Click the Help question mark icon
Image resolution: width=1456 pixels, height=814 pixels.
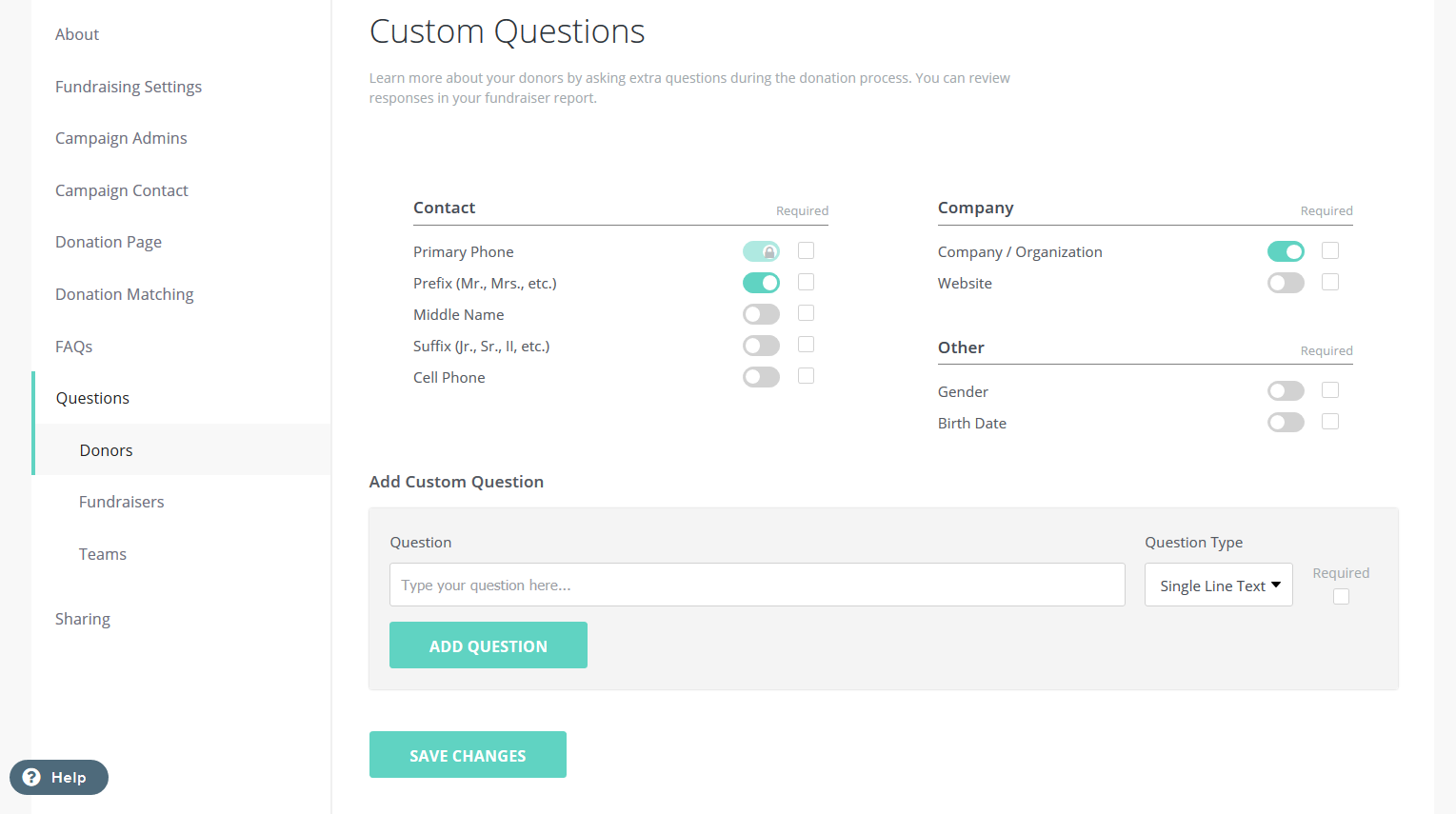[x=31, y=777]
